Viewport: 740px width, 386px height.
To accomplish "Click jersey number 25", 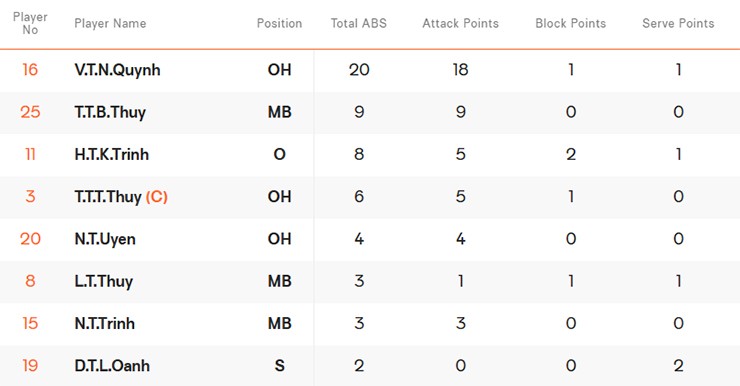I will (30, 112).
